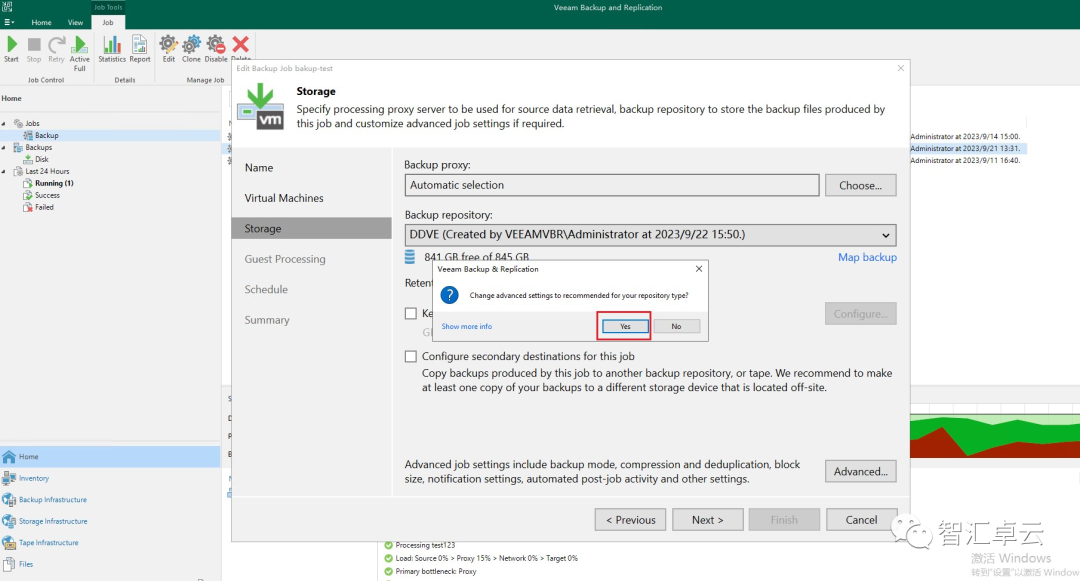
Task: Click the Map backup link
Action: 867,257
